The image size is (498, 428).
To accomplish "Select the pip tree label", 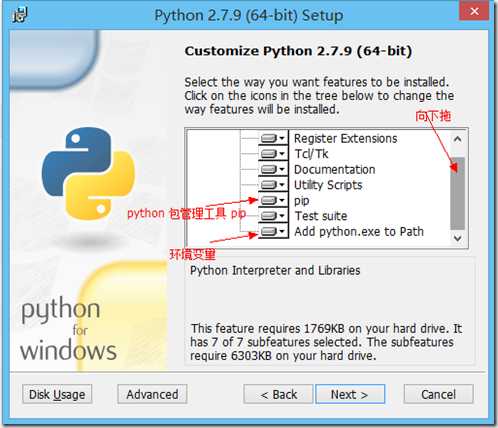I will coord(302,201).
